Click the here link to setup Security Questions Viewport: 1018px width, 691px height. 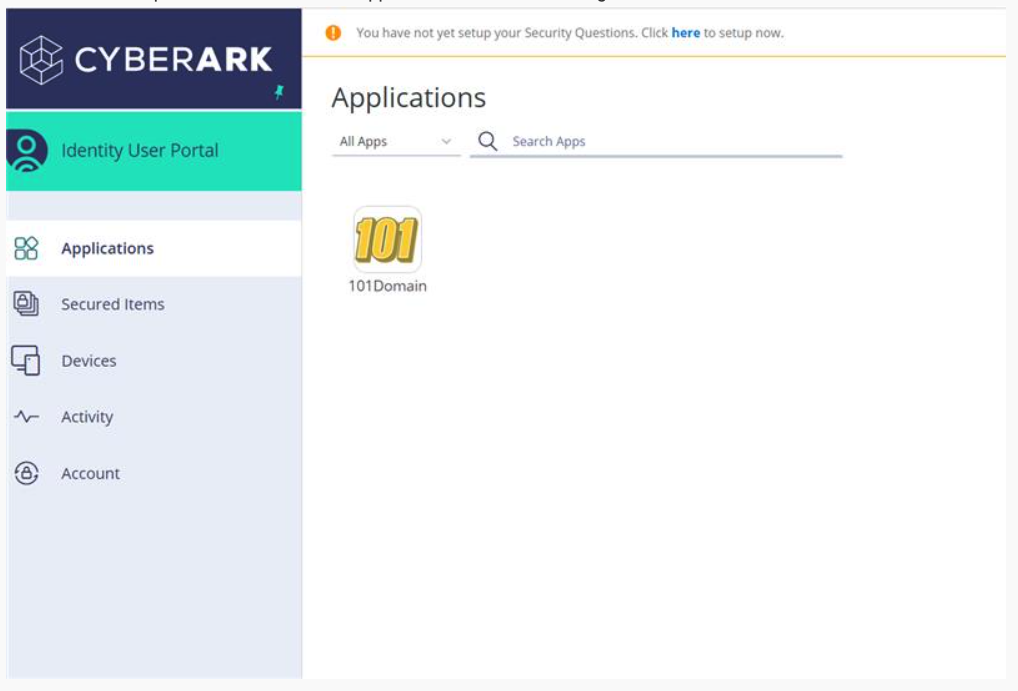click(684, 33)
